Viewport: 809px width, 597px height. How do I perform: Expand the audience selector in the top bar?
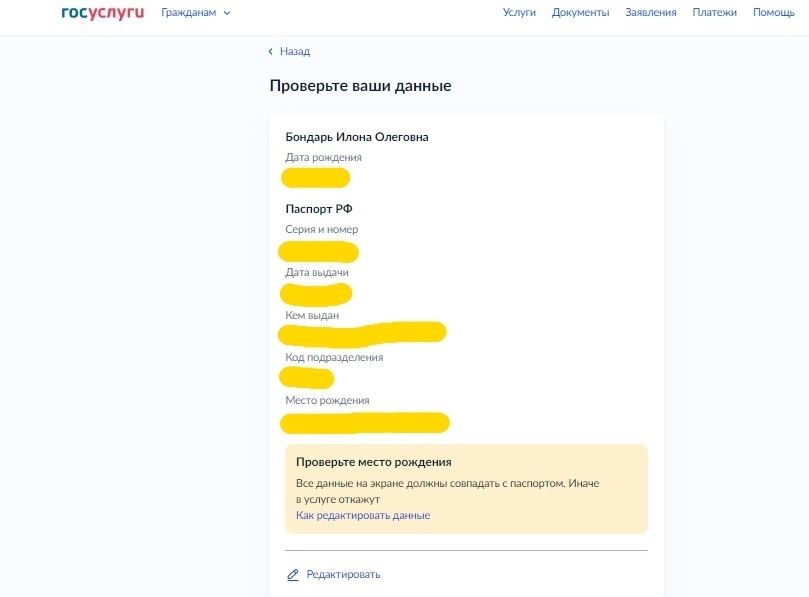click(193, 13)
